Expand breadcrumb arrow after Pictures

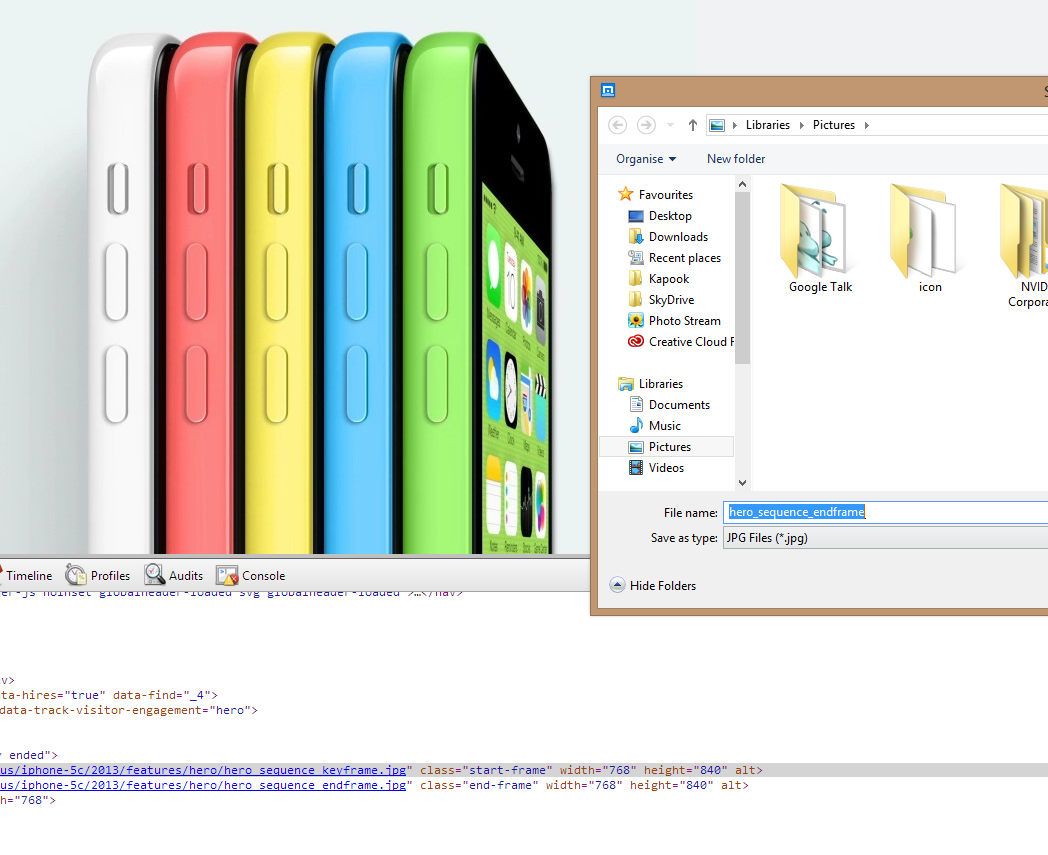click(x=867, y=125)
